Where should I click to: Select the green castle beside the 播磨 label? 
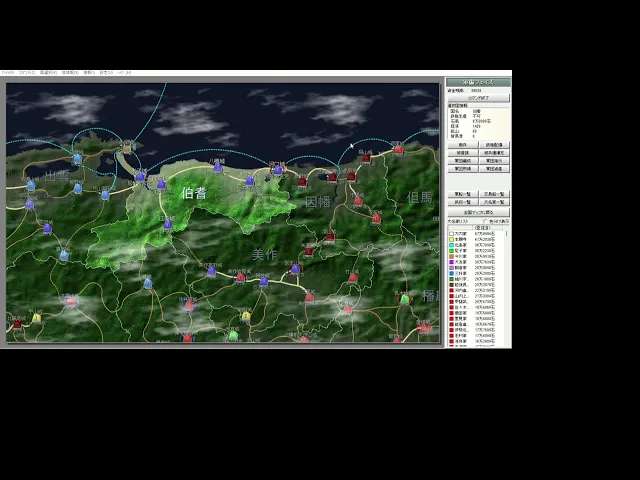[x=404, y=299]
